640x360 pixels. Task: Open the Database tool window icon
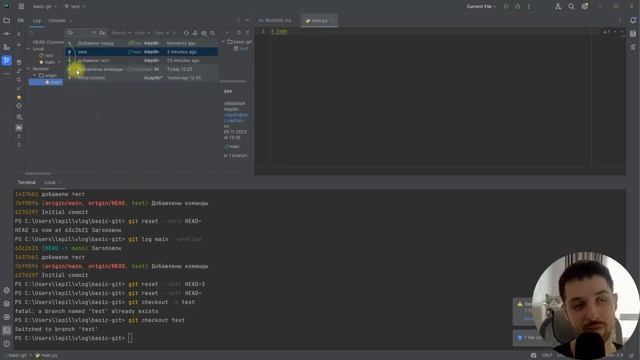point(633,33)
